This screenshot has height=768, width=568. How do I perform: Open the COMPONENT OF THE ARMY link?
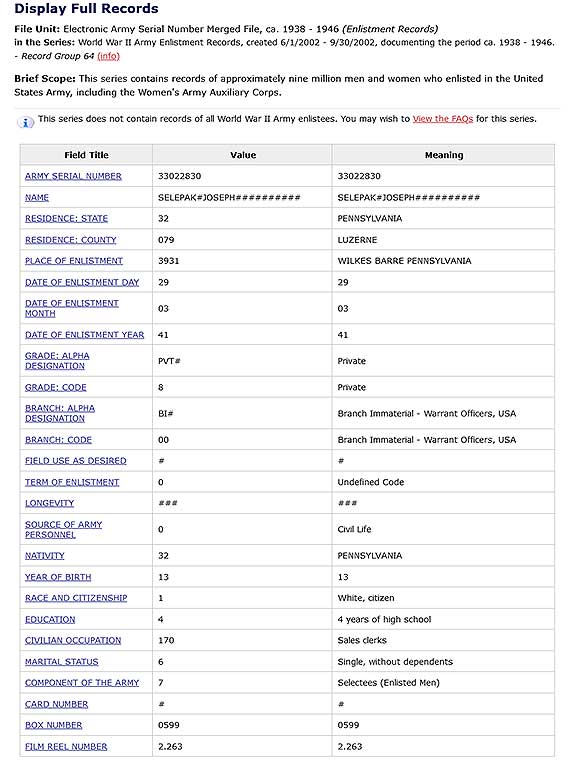point(82,683)
